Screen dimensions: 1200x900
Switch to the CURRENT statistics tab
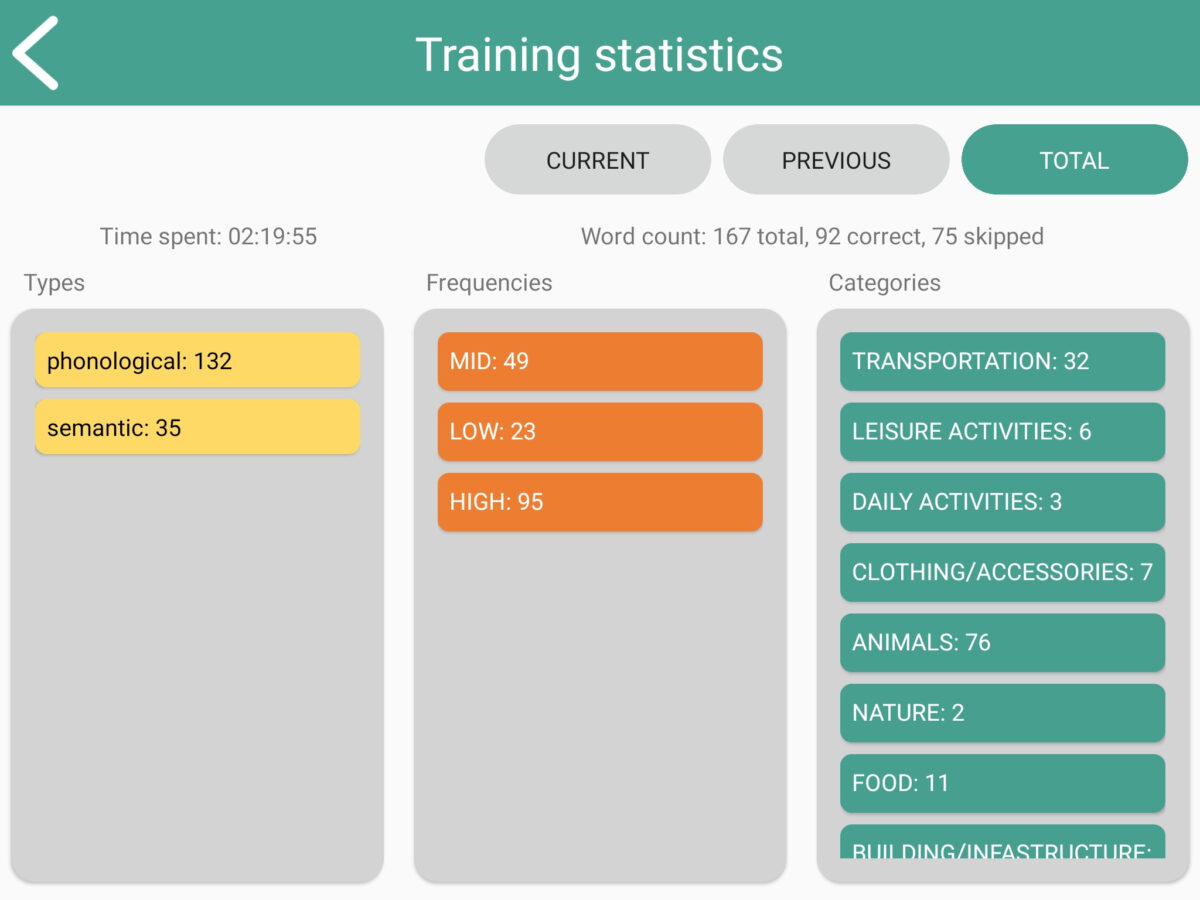pyautogui.click(x=597, y=160)
